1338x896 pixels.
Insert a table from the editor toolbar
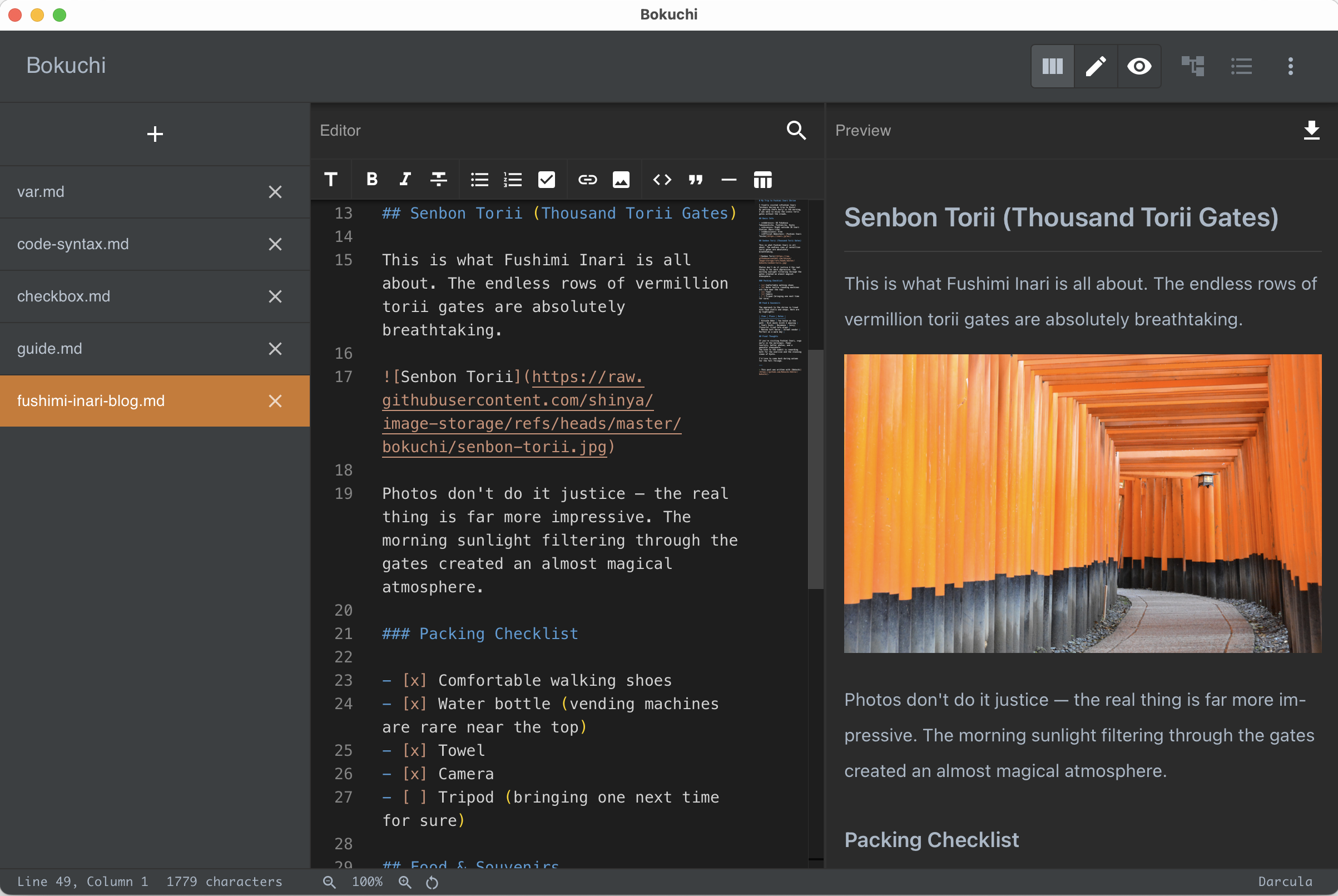click(x=762, y=180)
